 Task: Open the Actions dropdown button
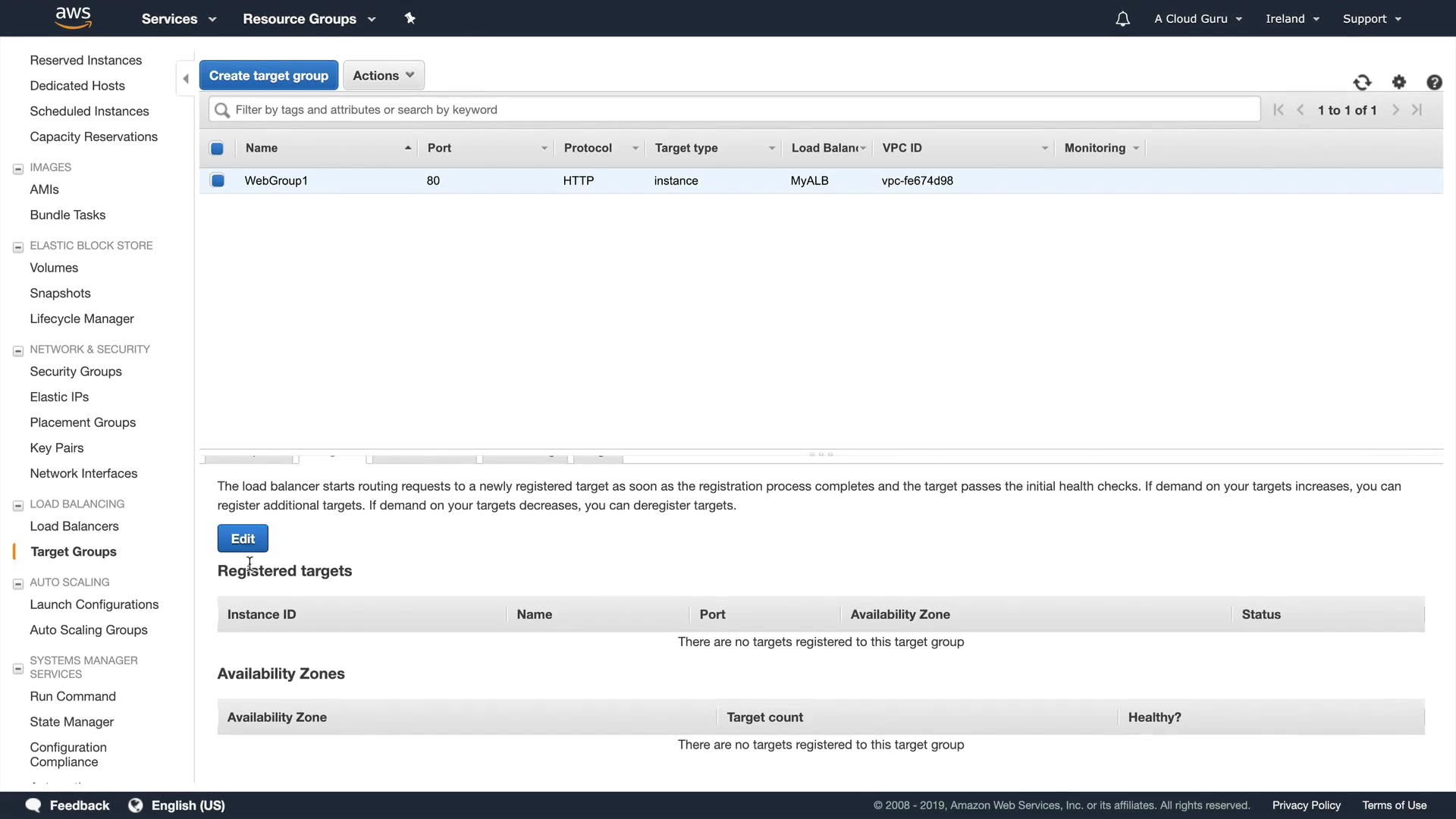tap(383, 76)
